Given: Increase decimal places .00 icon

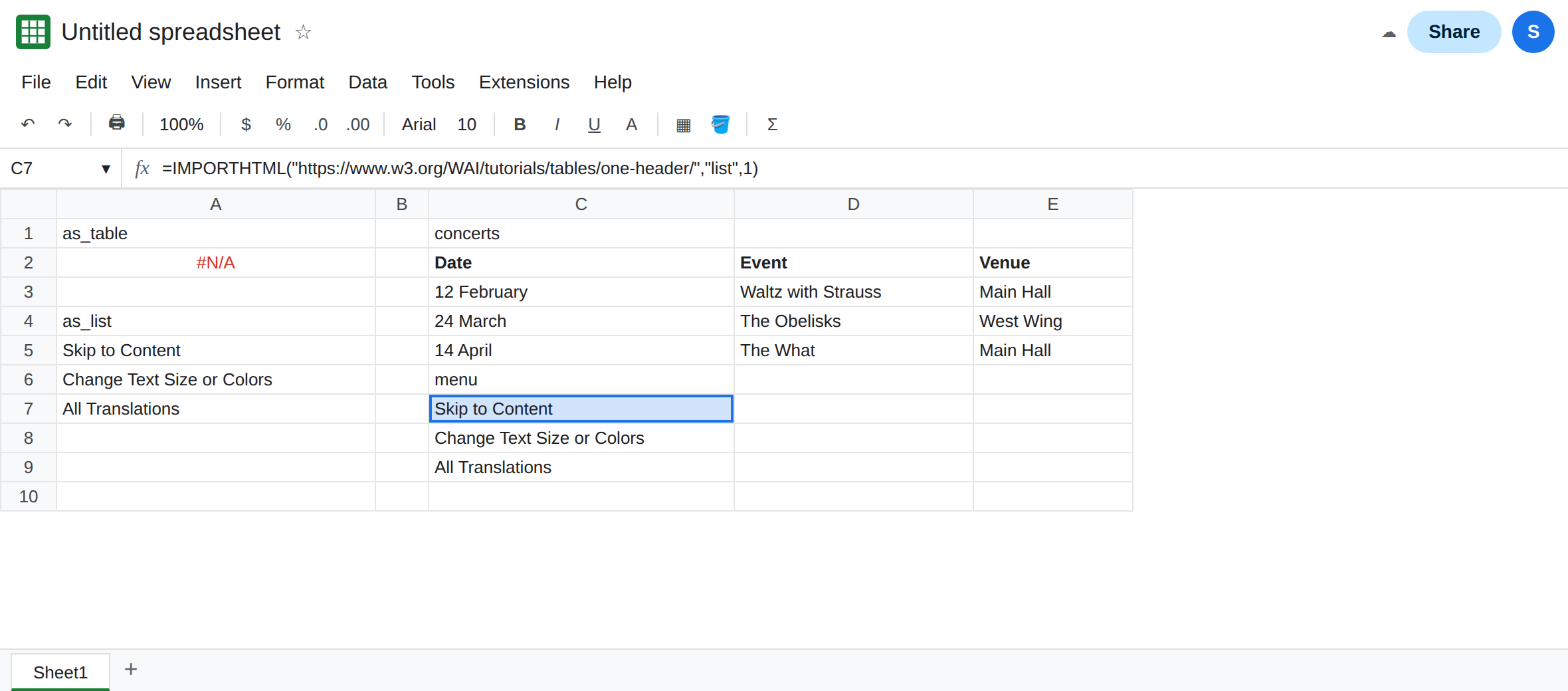Looking at the screenshot, I should tap(357, 124).
